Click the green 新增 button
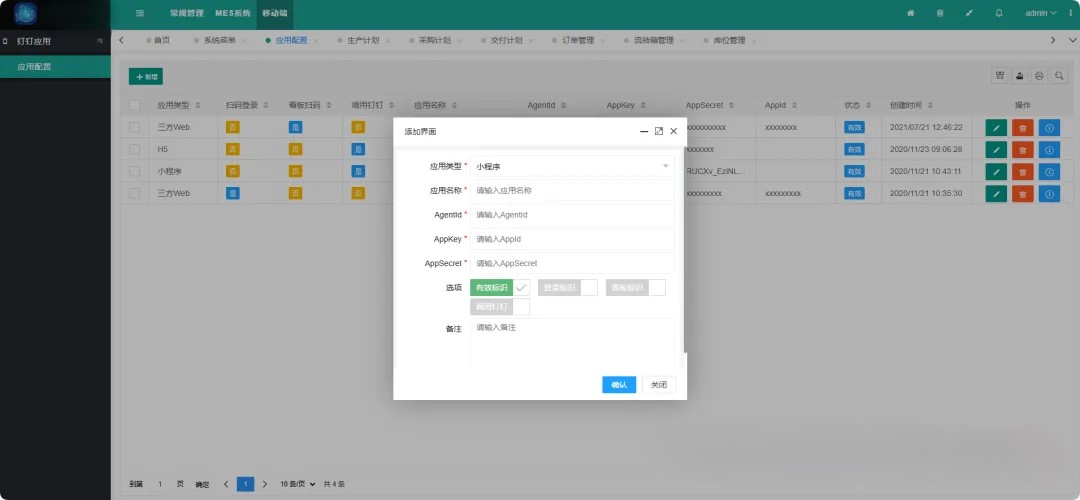 tap(146, 77)
